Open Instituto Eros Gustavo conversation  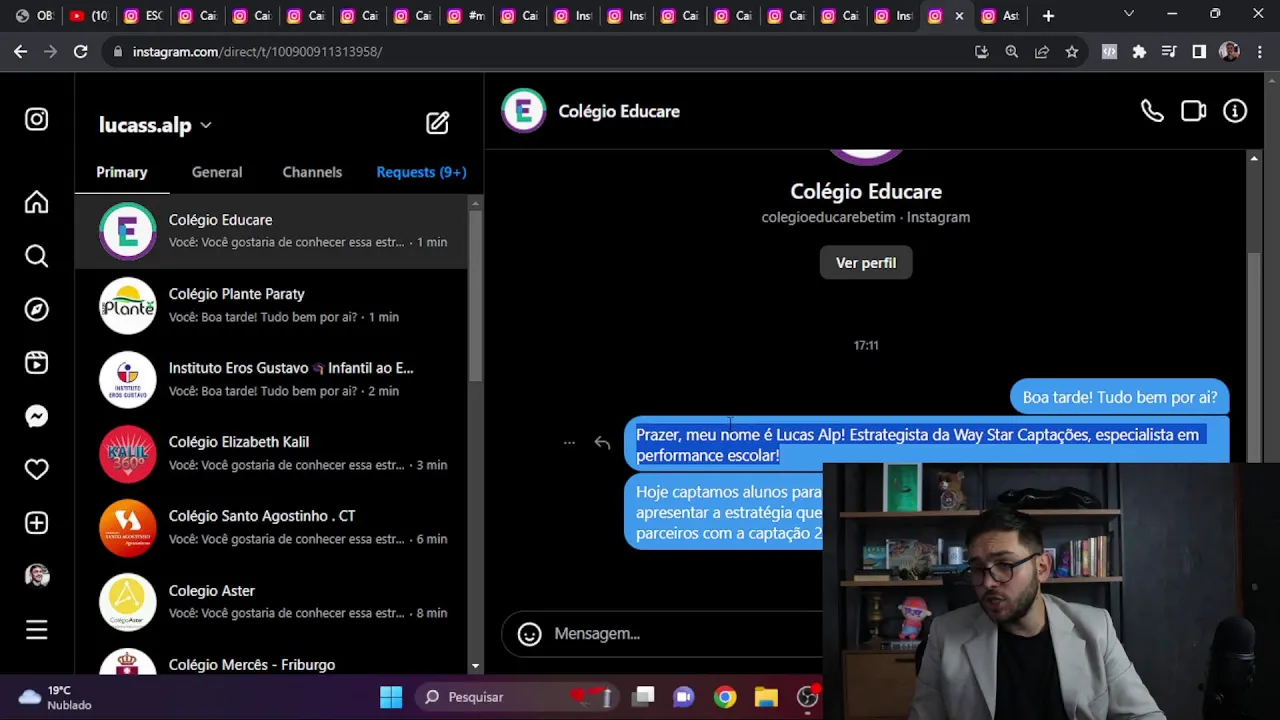coord(271,379)
